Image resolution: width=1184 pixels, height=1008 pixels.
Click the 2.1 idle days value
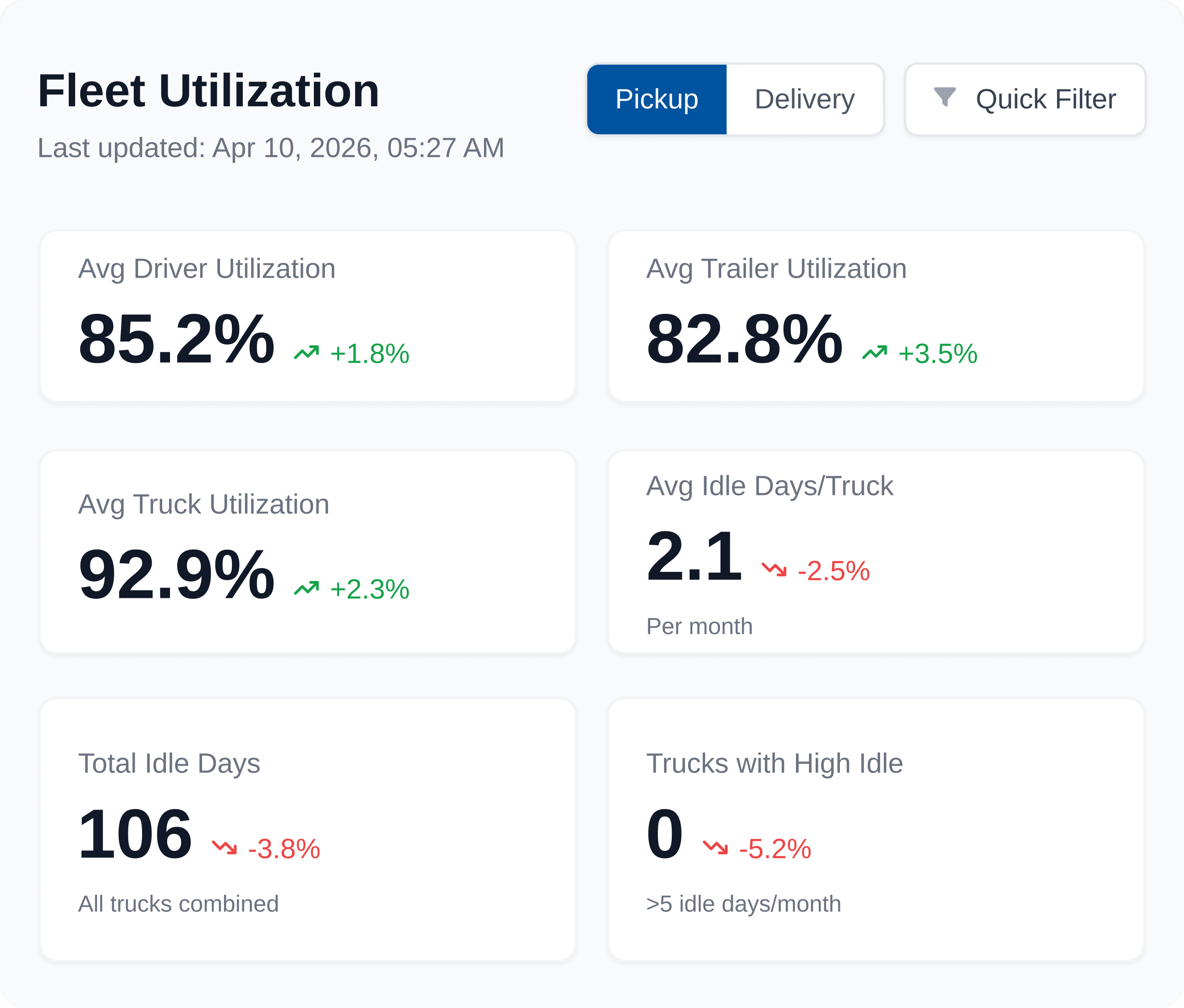click(694, 557)
